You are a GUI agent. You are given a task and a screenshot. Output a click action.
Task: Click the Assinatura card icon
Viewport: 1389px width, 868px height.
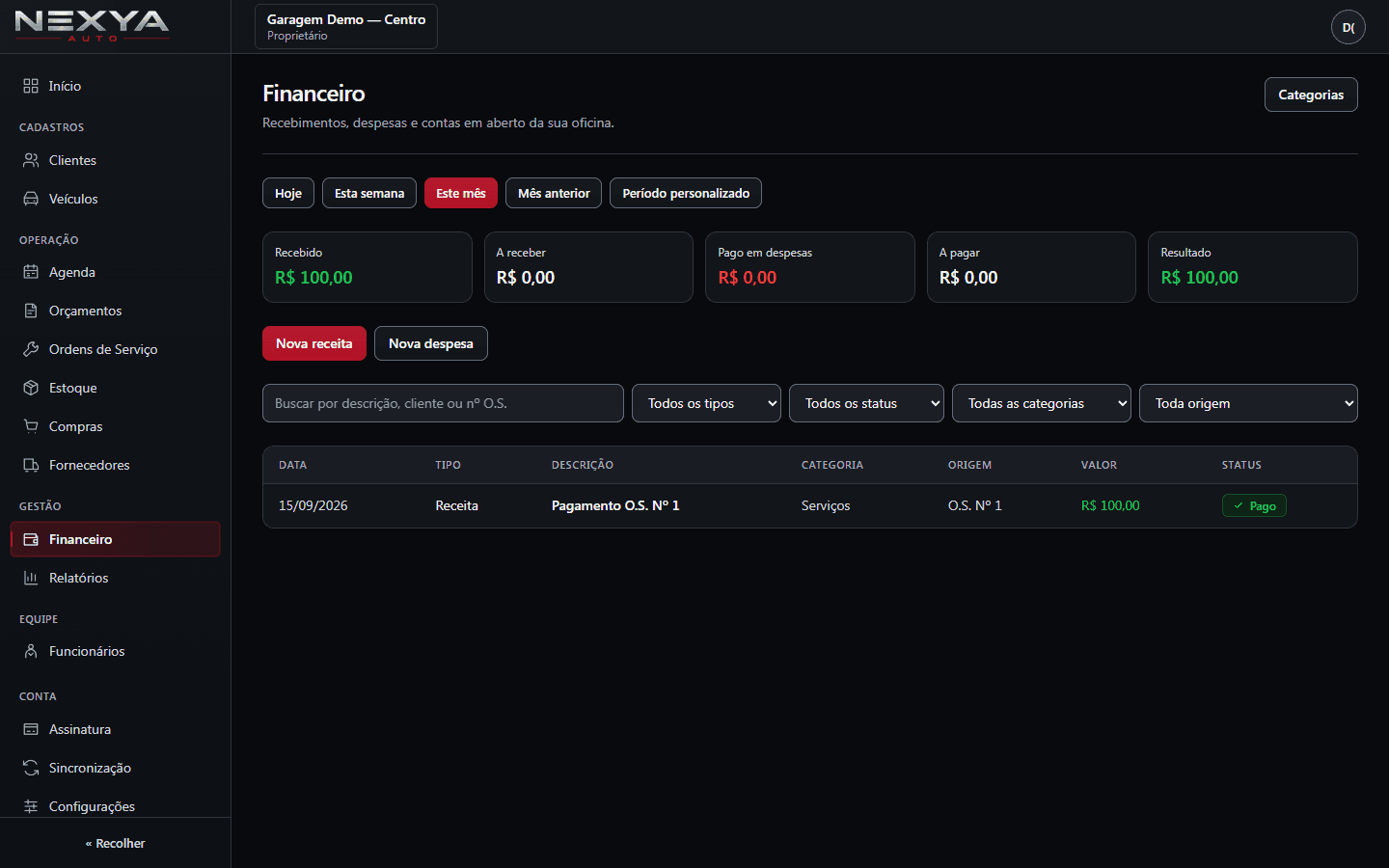pos(31,729)
